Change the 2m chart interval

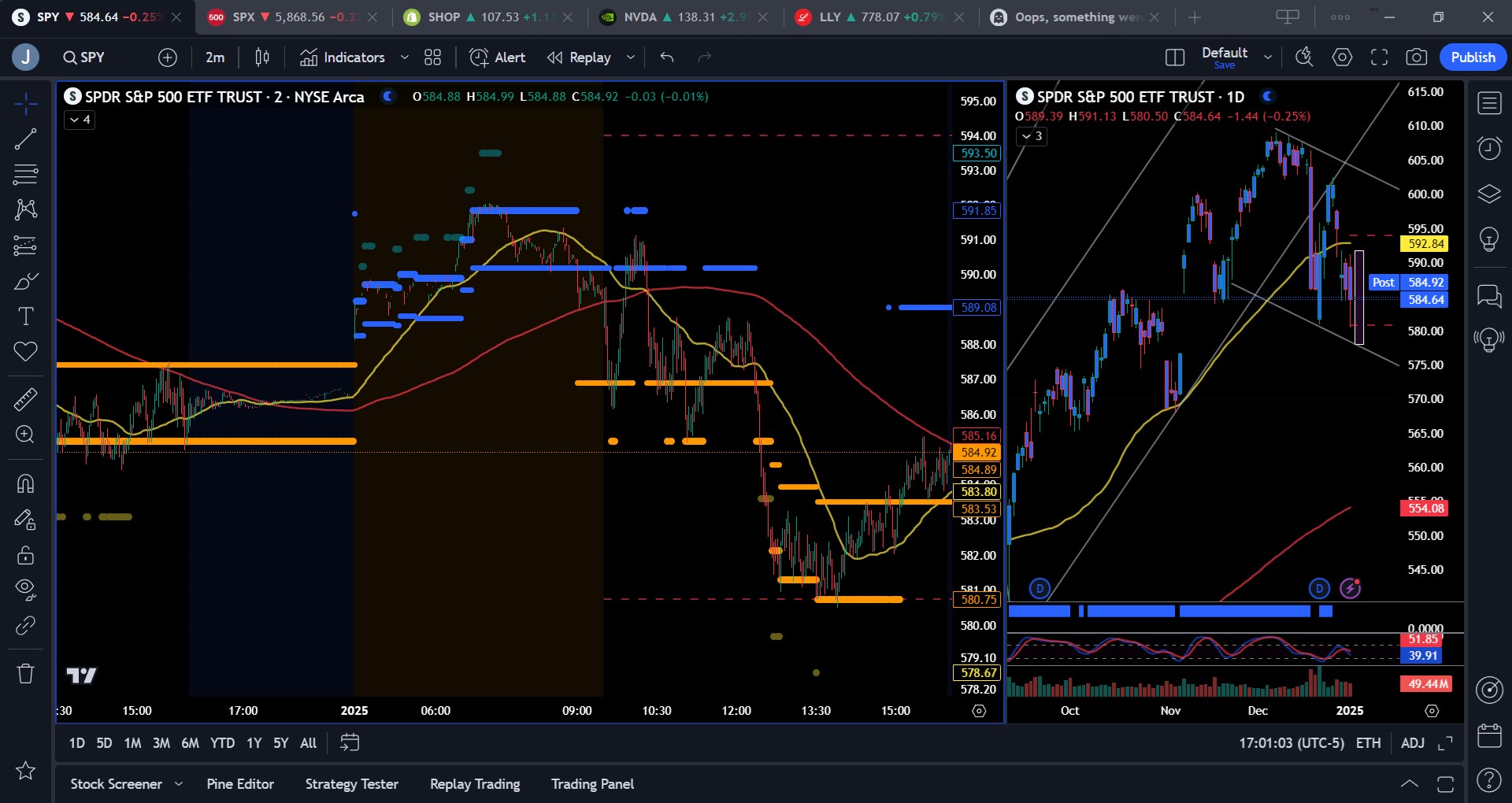pyautogui.click(x=215, y=57)
